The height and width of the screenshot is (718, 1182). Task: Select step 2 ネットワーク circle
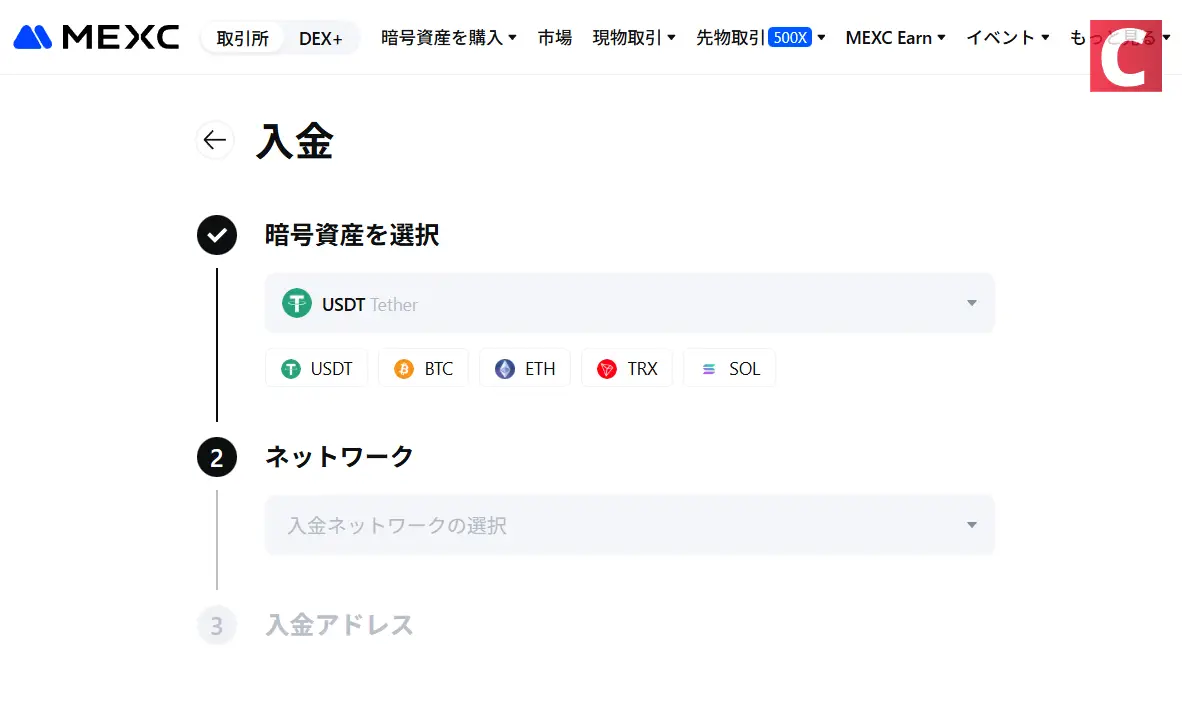coord(217,456)
